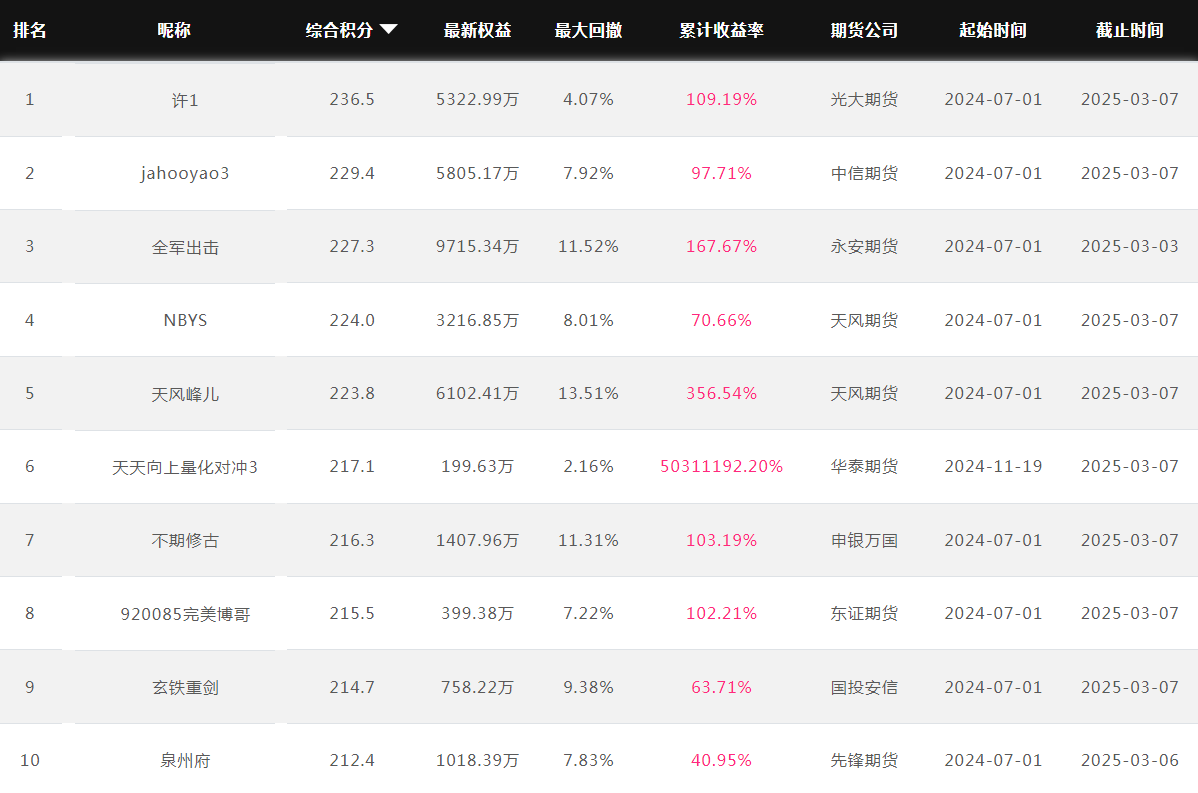The image size is (1198, 793).
Task: Select the score 236.5
Action: click(x=352, y=99)
